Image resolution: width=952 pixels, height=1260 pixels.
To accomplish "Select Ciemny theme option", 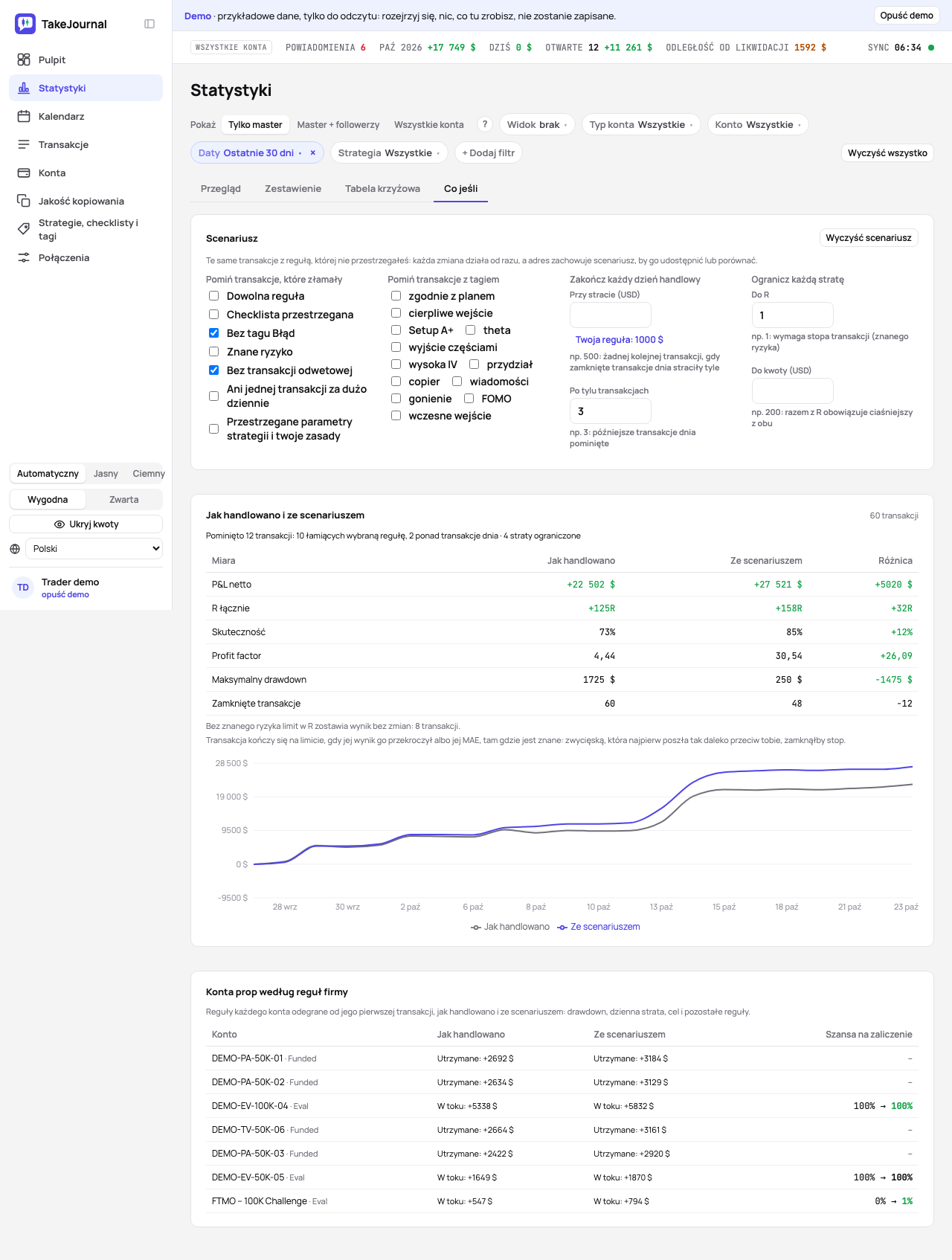I will point(149,474).
